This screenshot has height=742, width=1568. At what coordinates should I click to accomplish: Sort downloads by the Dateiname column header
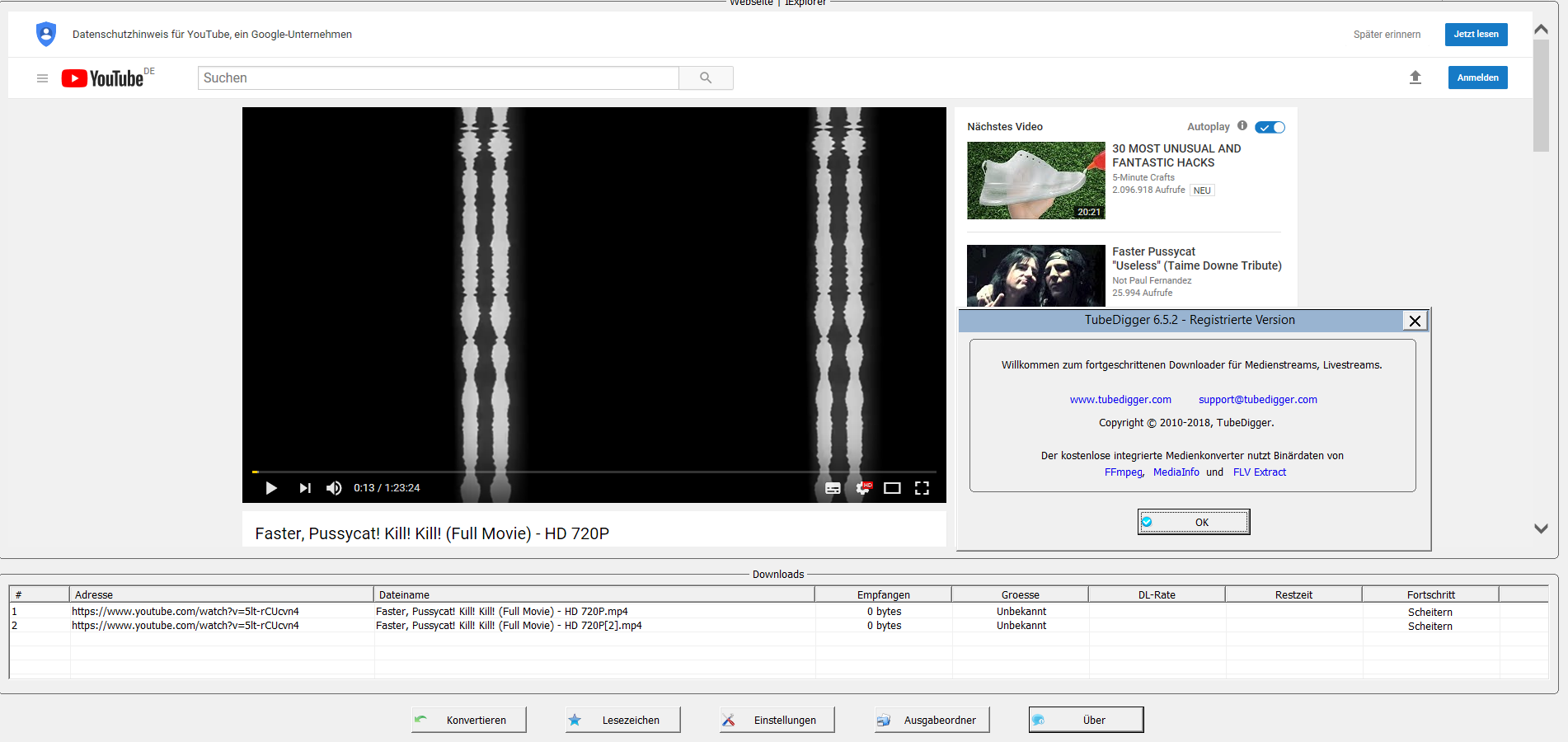(594, 594)
